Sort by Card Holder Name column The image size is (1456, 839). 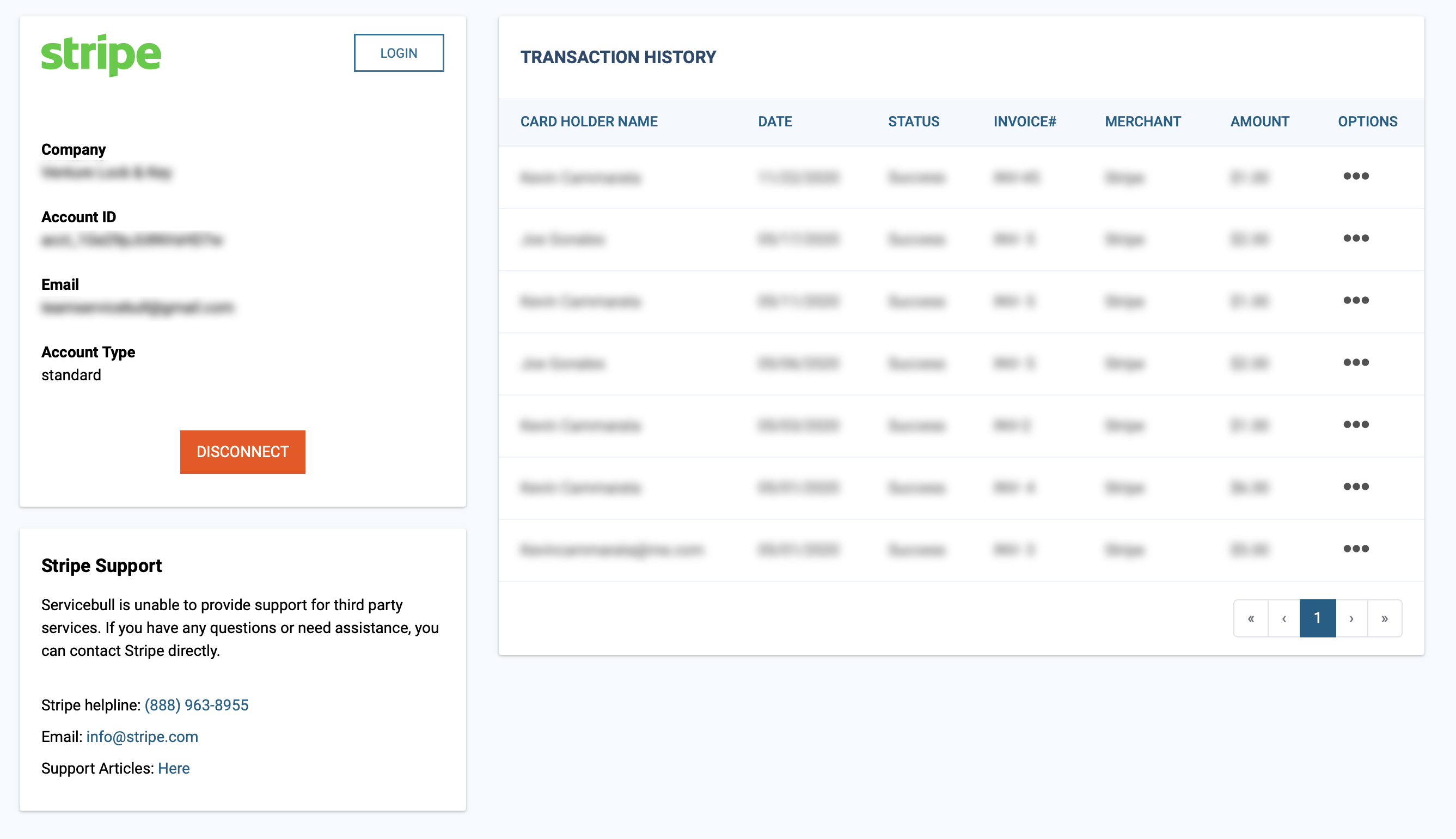click(589, 121)
